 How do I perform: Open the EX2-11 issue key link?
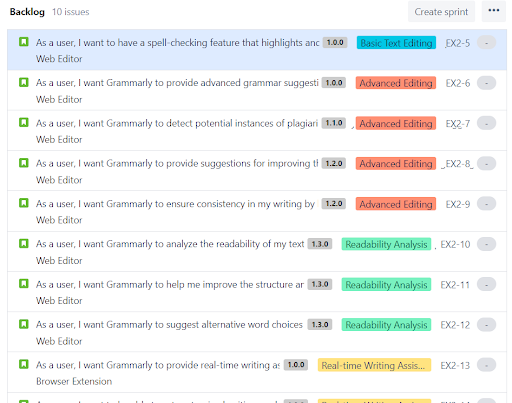click(455, 285)
